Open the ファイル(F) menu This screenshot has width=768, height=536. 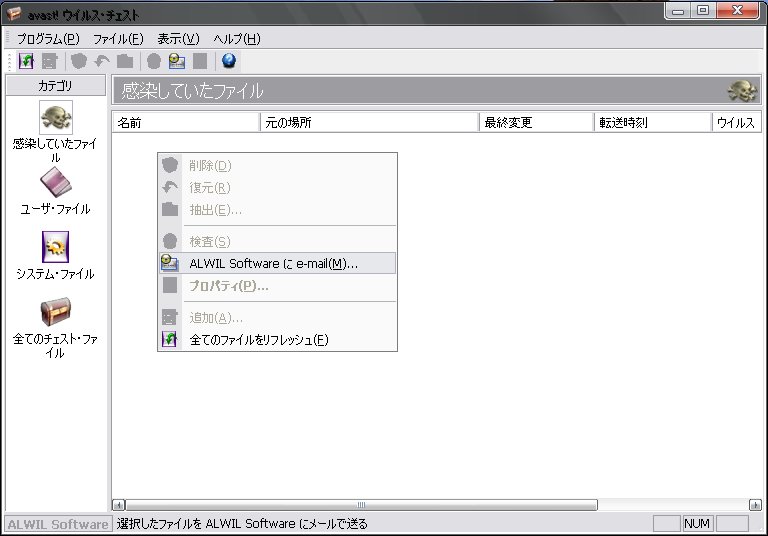point(118,39)
